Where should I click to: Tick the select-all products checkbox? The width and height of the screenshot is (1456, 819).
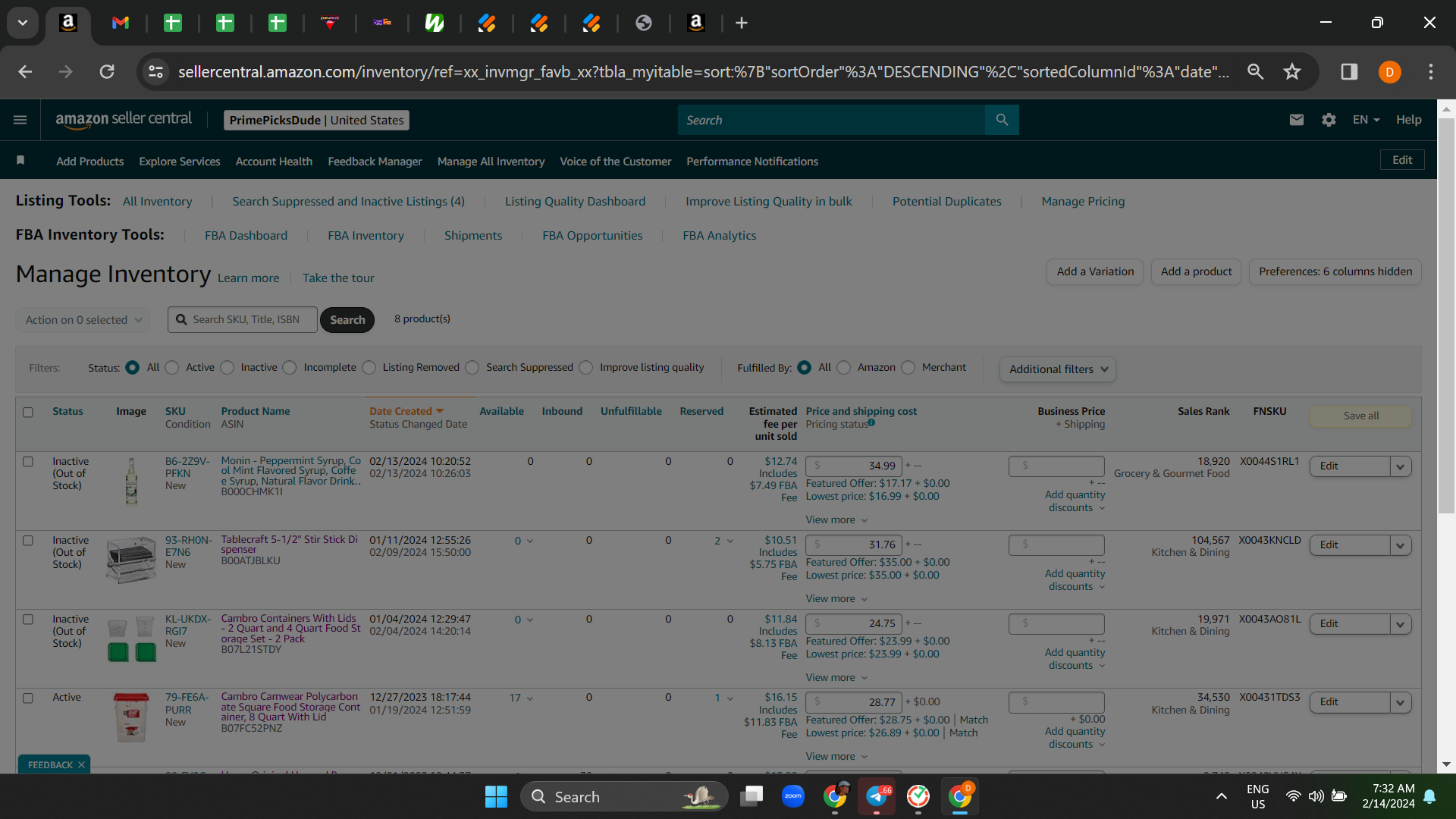click(x=28, y=413)
